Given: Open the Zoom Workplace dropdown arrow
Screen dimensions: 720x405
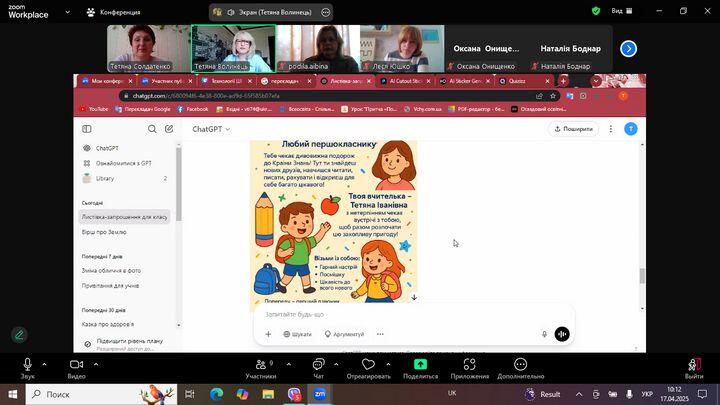Looking at the screenshot, I should (68, 12).
